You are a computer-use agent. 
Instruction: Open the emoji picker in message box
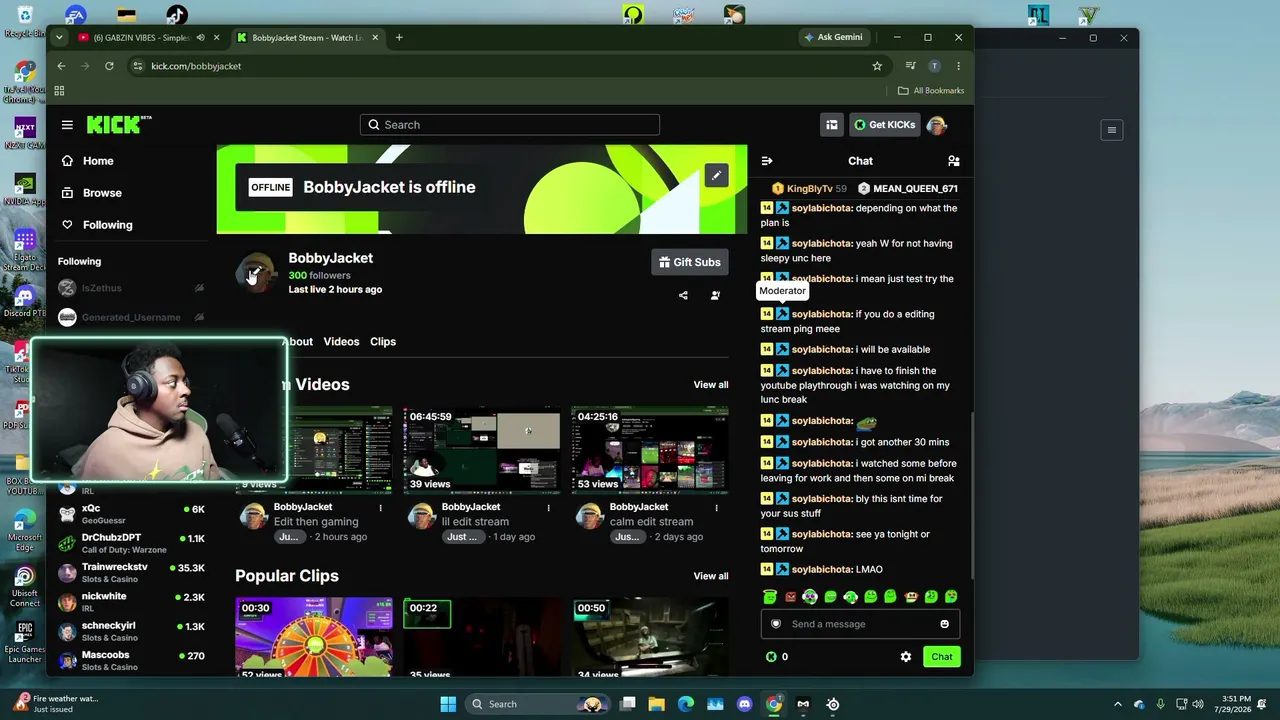(944, 624)
